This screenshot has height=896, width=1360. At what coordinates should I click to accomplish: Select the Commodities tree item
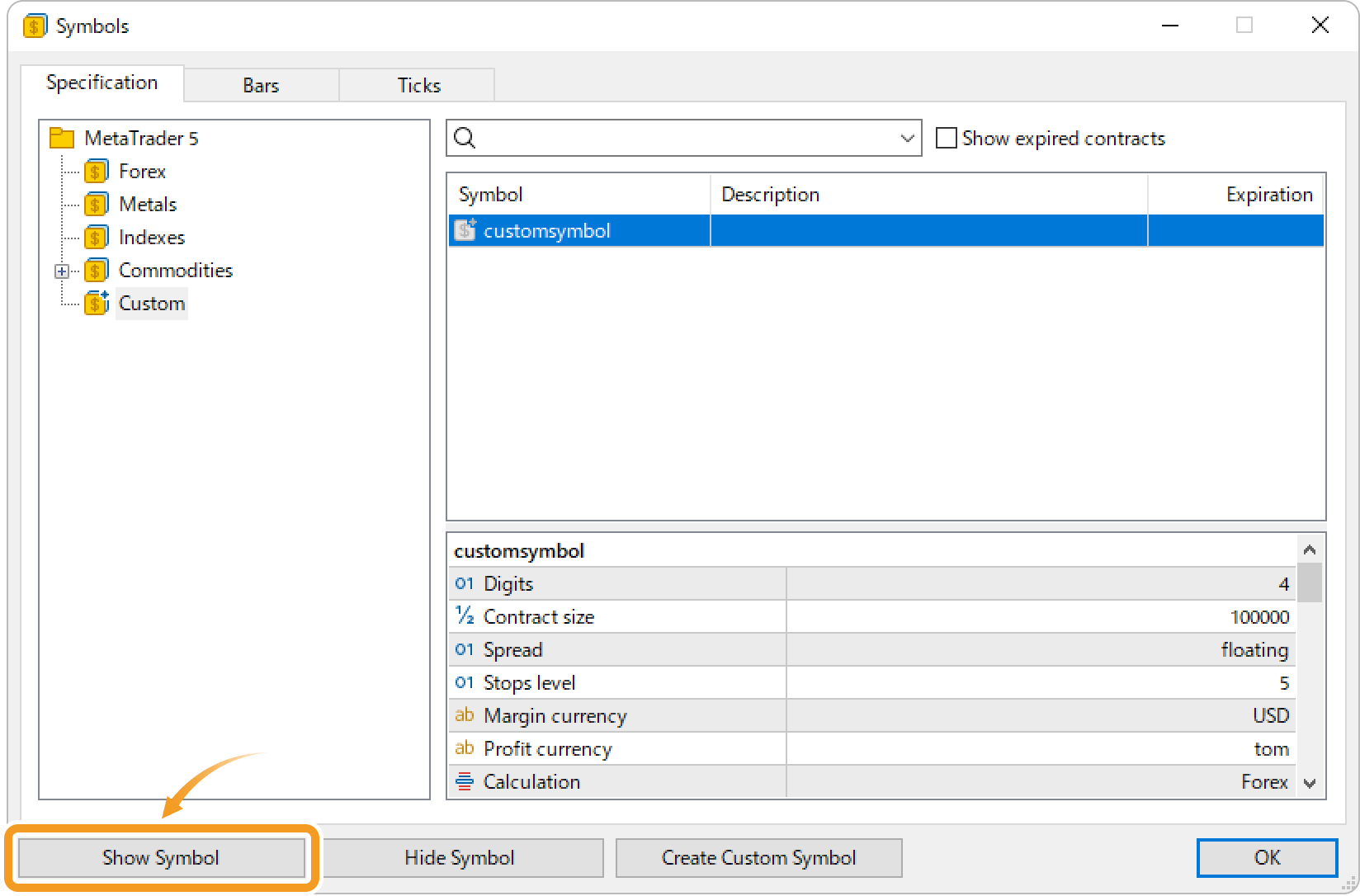[x=176, y=271]
